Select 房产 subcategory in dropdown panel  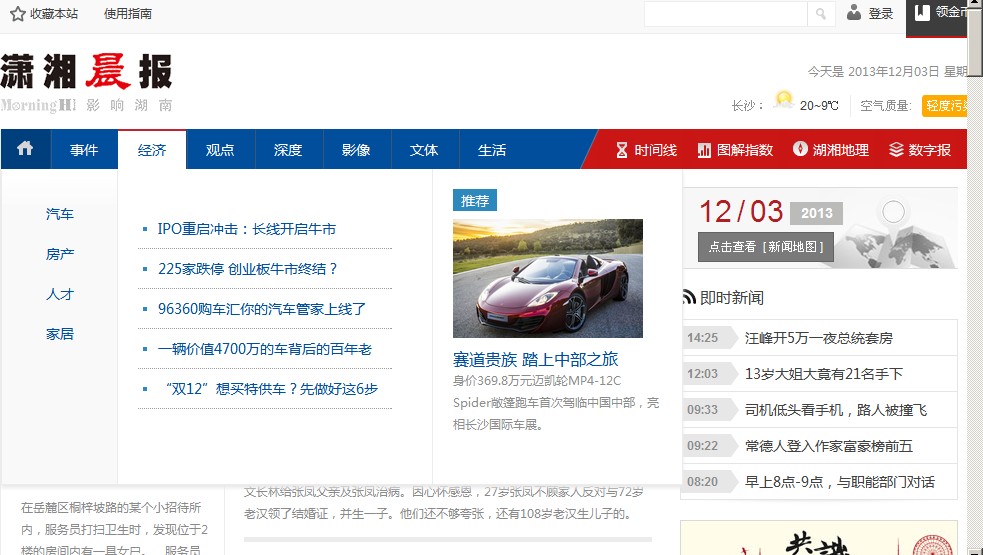[x=60, y=254]
